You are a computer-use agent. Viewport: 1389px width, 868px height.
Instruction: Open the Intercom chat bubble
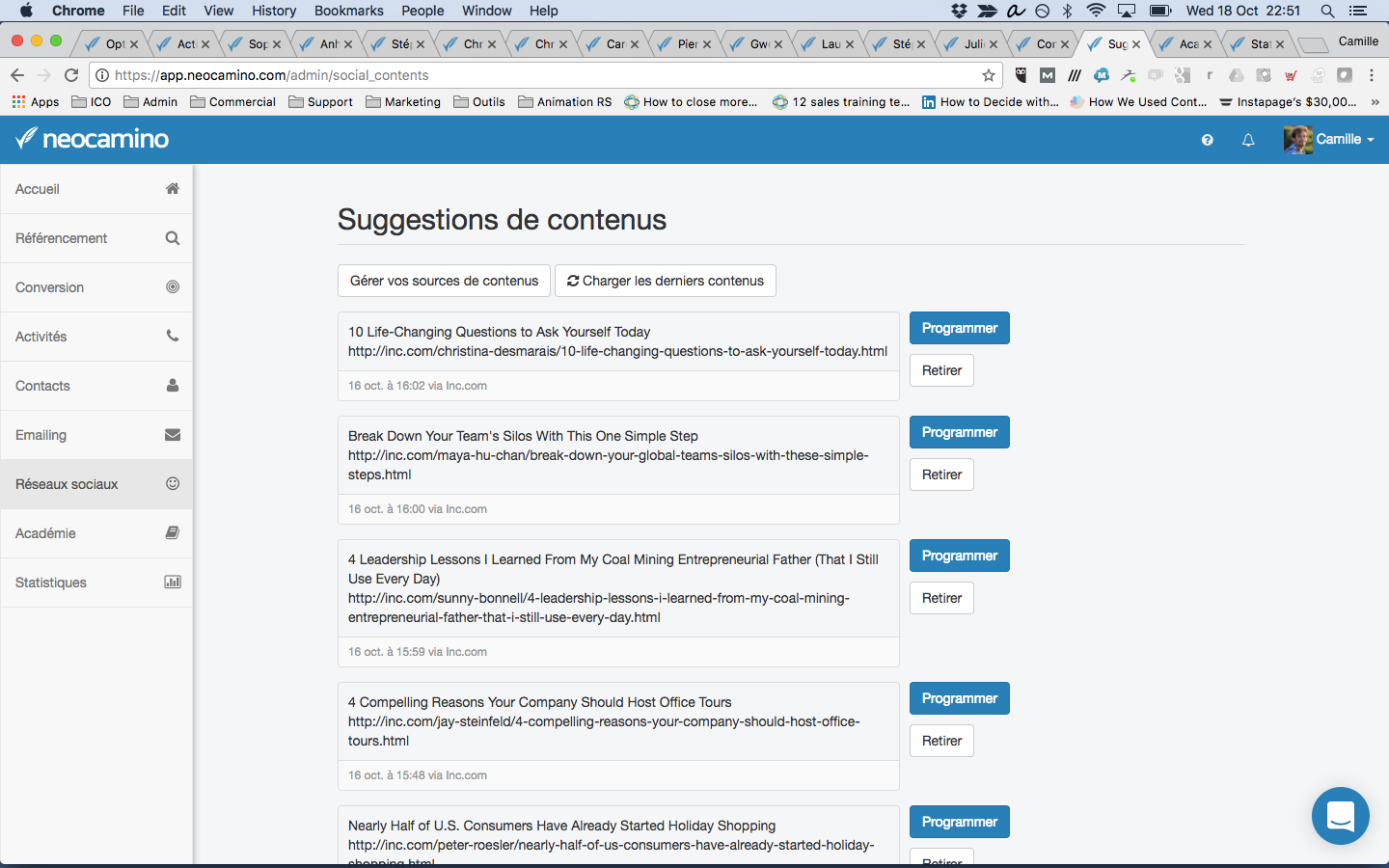(1341, 816)
